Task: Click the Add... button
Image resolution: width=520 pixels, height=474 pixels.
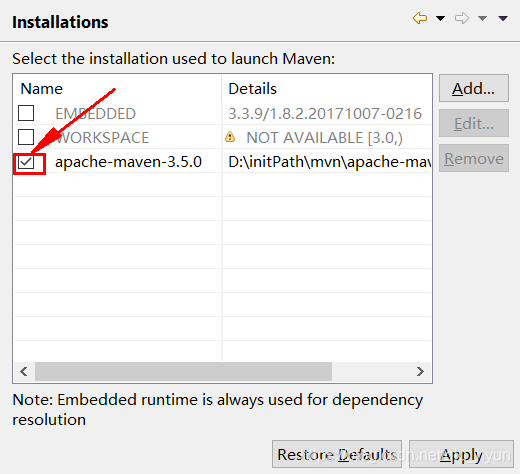Action: (x=474, y=88)
